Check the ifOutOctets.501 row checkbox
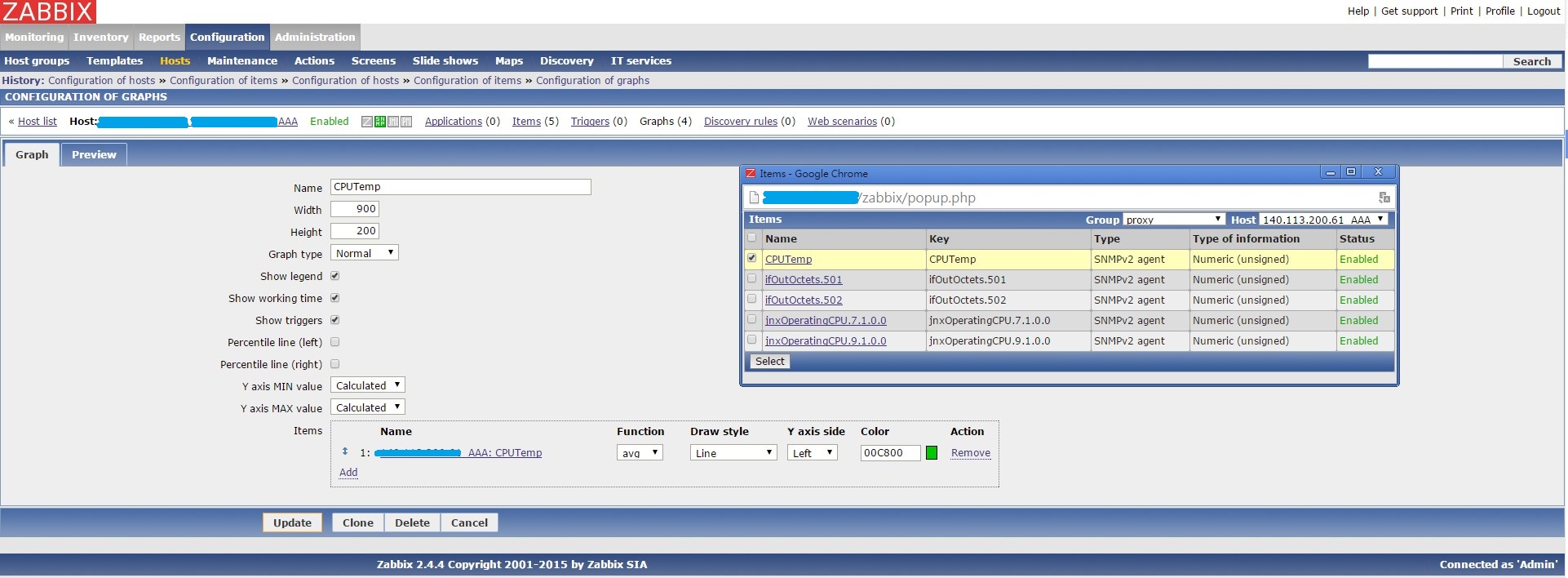The height and width of the screenshot is (578, 1568). click(x=752, y=278)
